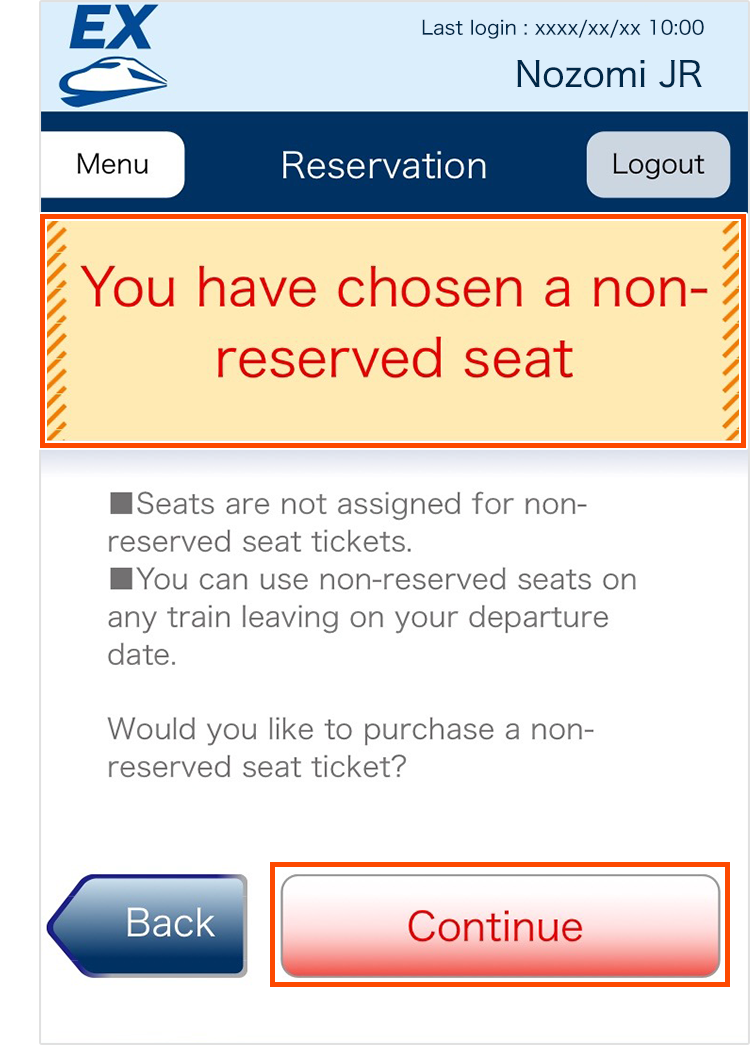Select the Reservation header title

384,164
